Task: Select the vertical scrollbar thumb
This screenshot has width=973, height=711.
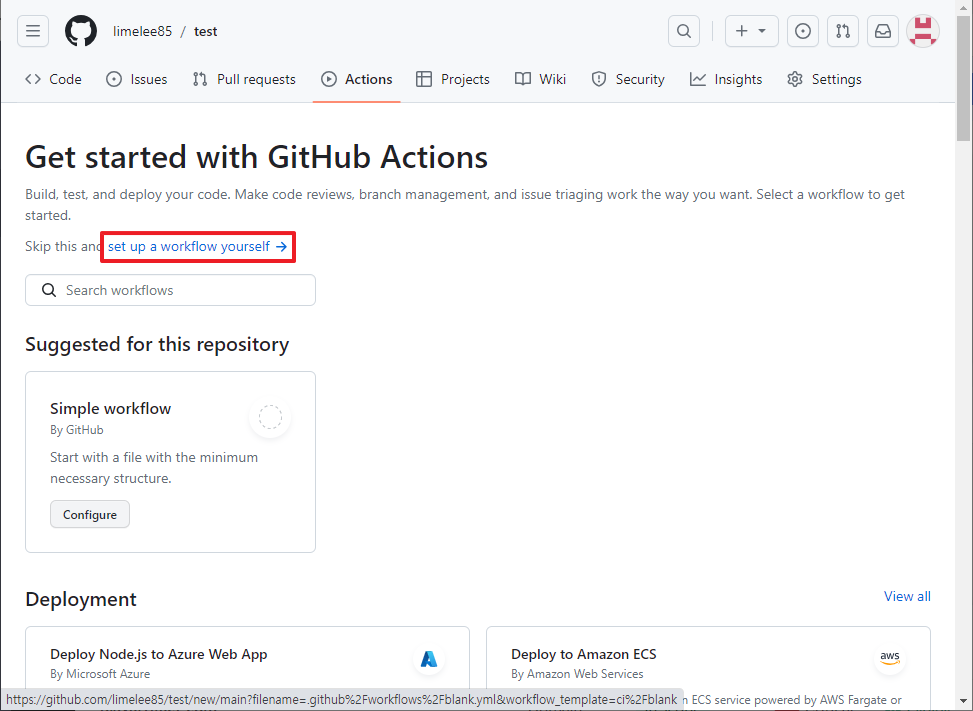Action: pos(963,78)
